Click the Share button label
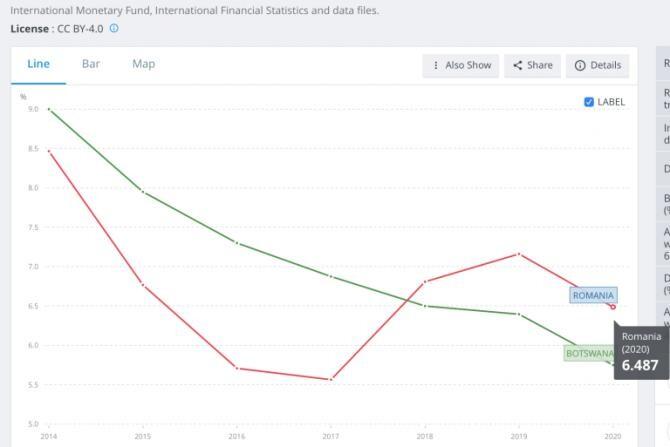The height and width of the screenshot is (447, 670). [539, 65]
